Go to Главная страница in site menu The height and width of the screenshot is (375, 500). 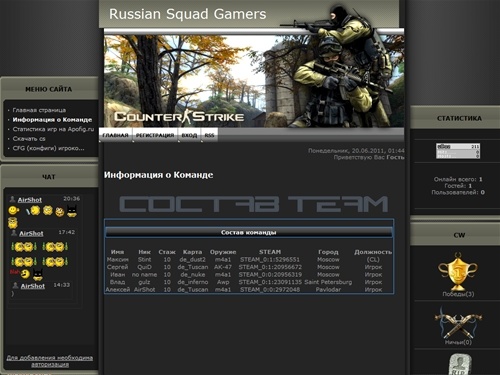(39, 110)
